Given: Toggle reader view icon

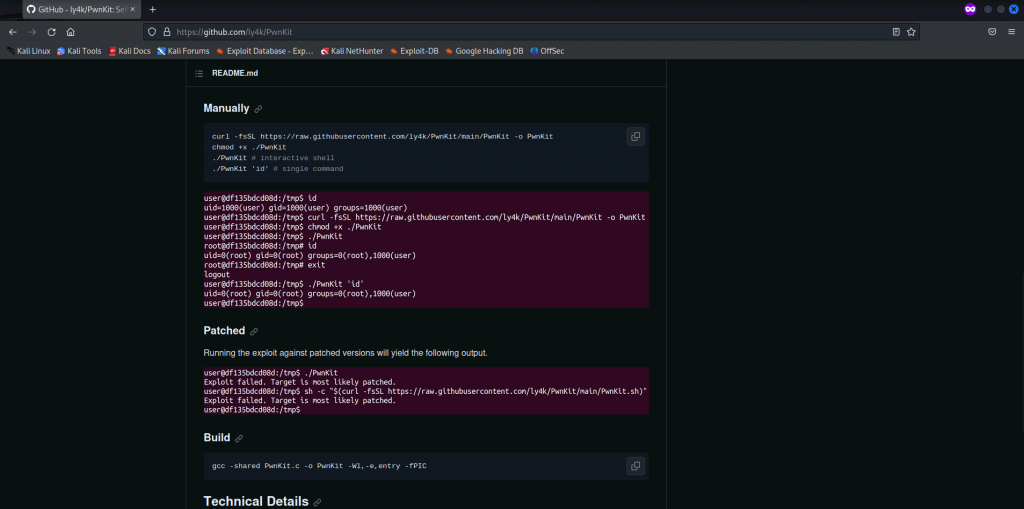Looking at the screenshot, I should click(897, 31).
